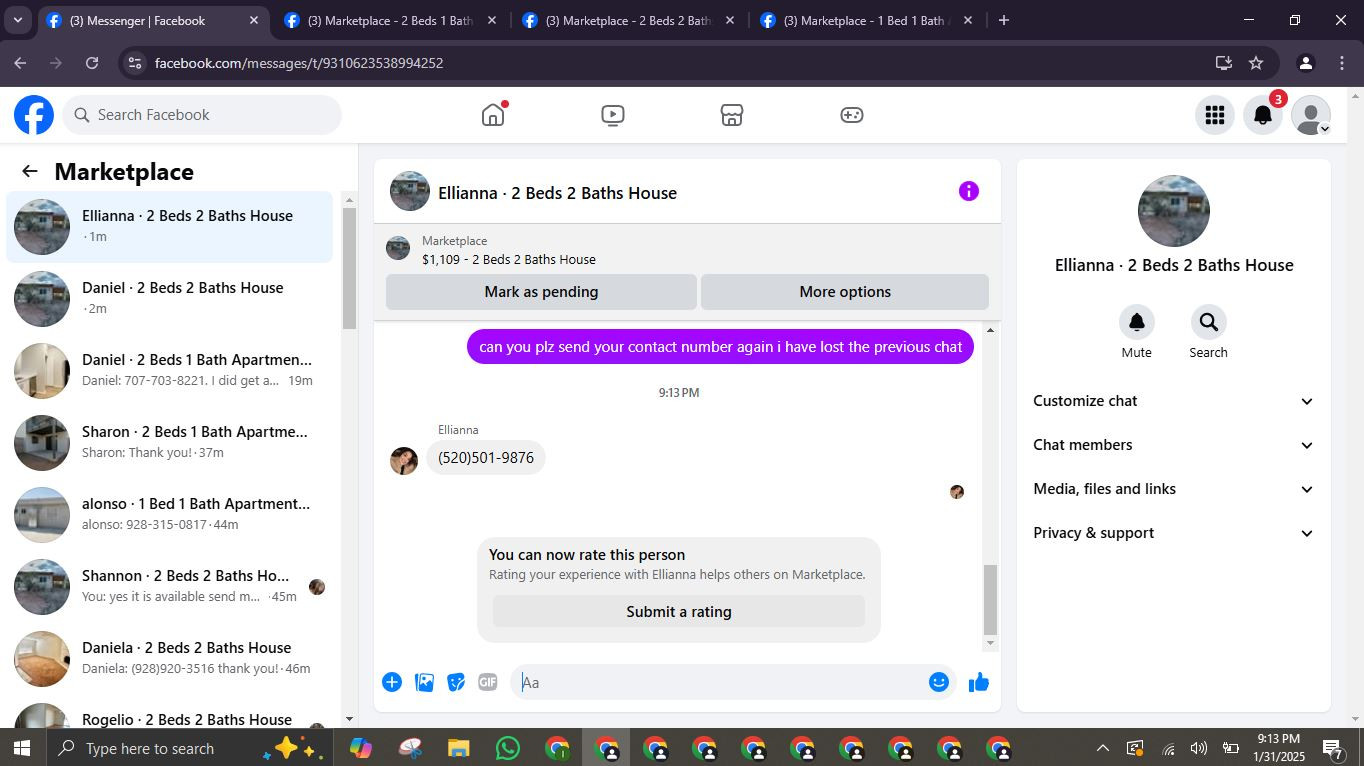The height and width of the screenshot is (766, 1364).
Task: Open Chrome tab search dropdown
Action: 18,20
